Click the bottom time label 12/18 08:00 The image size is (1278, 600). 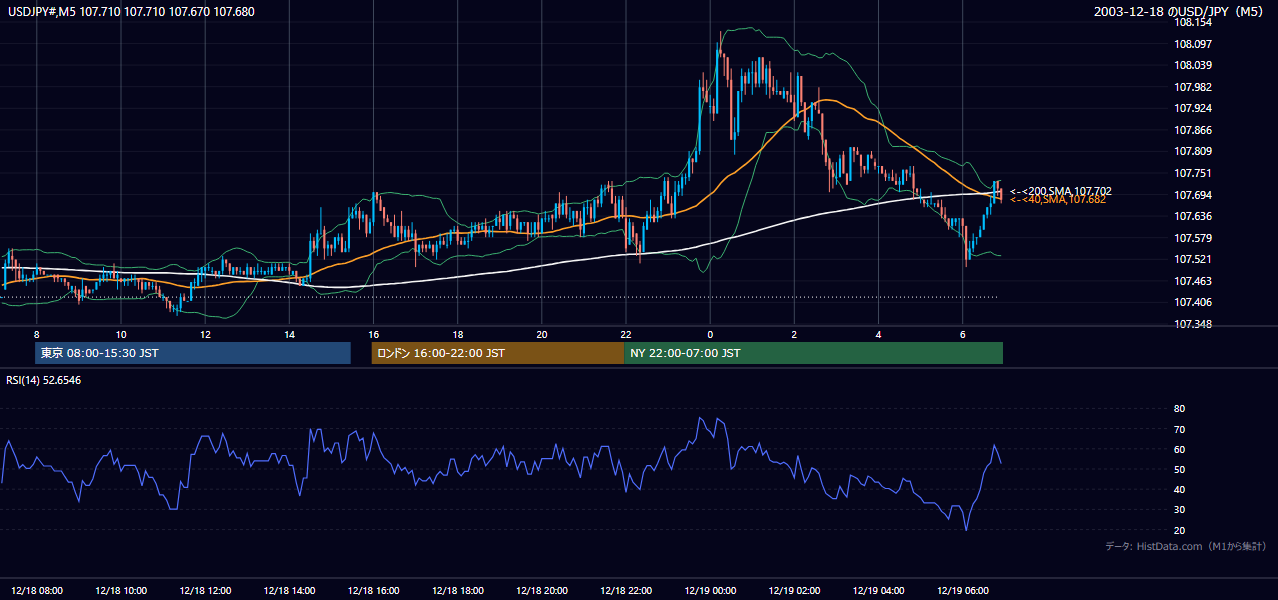coord(37,590)
